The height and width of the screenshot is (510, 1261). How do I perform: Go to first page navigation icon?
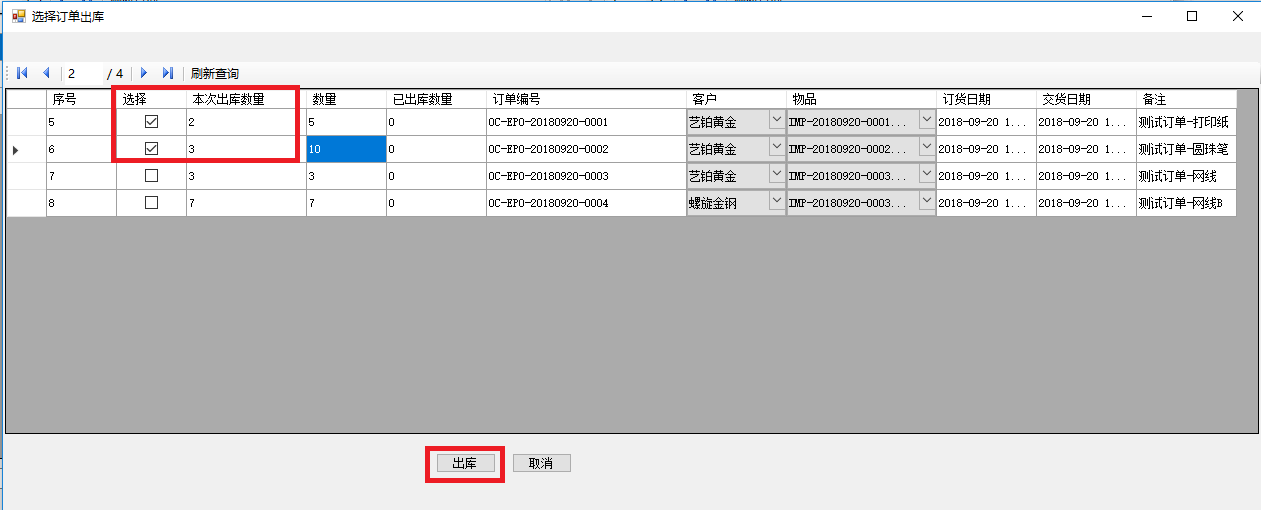tap(22, 73)
